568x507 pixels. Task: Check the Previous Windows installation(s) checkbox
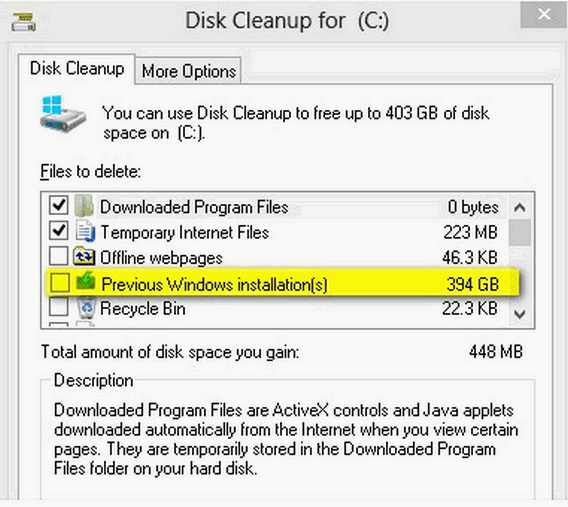[x=60, y=282]
